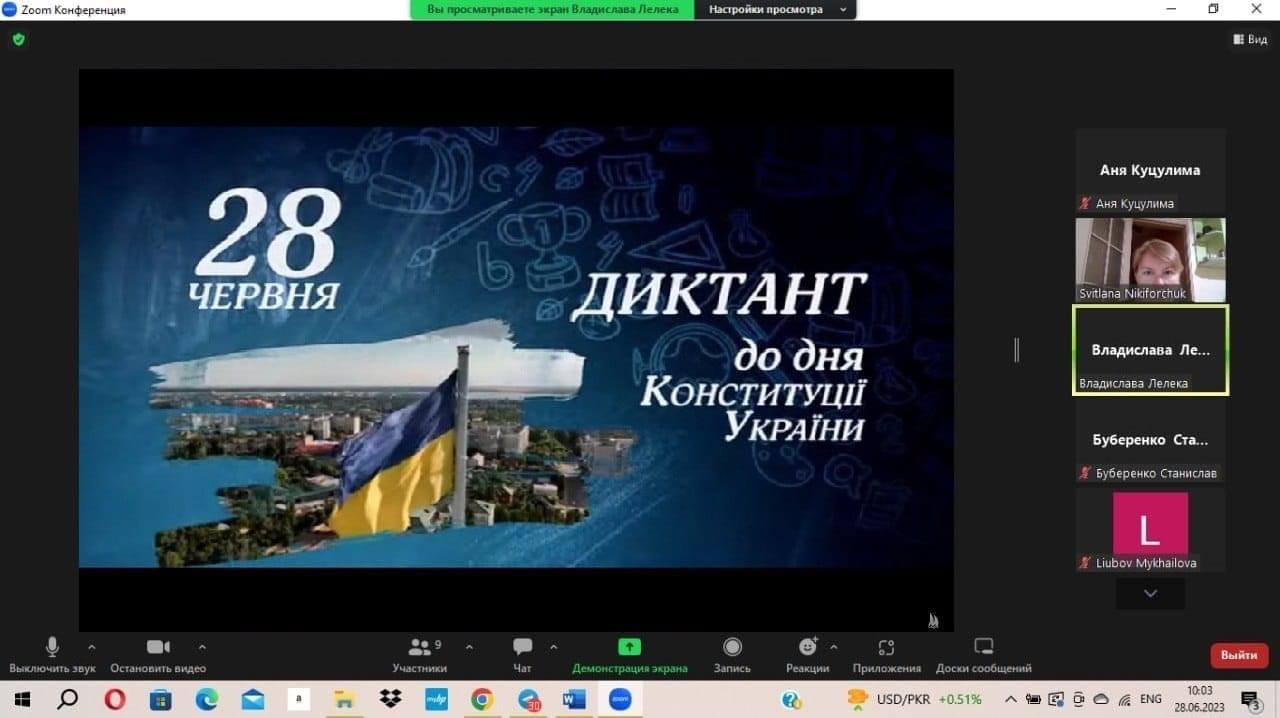Click battery icon in system tray
1280x718 pixels.
coord(1033,699)
